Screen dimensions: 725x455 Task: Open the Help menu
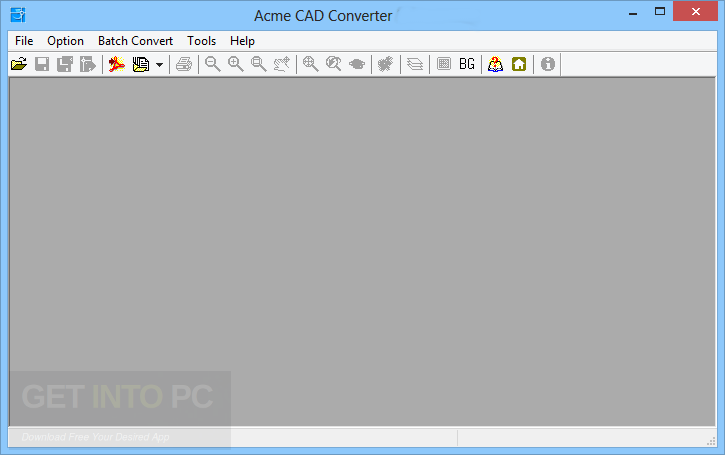pyautogui.click(x=242, y=41)
